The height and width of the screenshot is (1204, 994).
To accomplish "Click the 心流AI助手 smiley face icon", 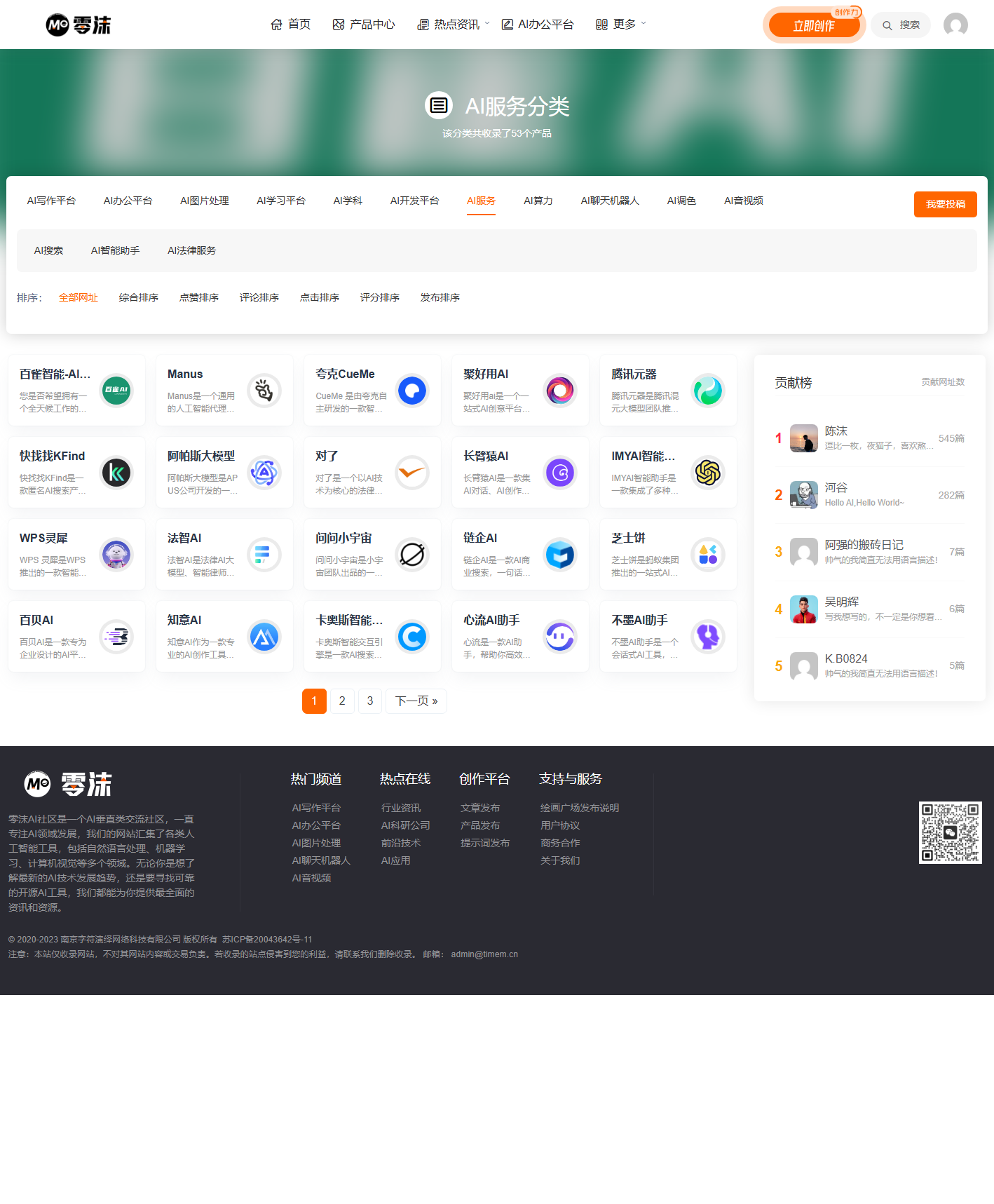I will click(560, 637).
